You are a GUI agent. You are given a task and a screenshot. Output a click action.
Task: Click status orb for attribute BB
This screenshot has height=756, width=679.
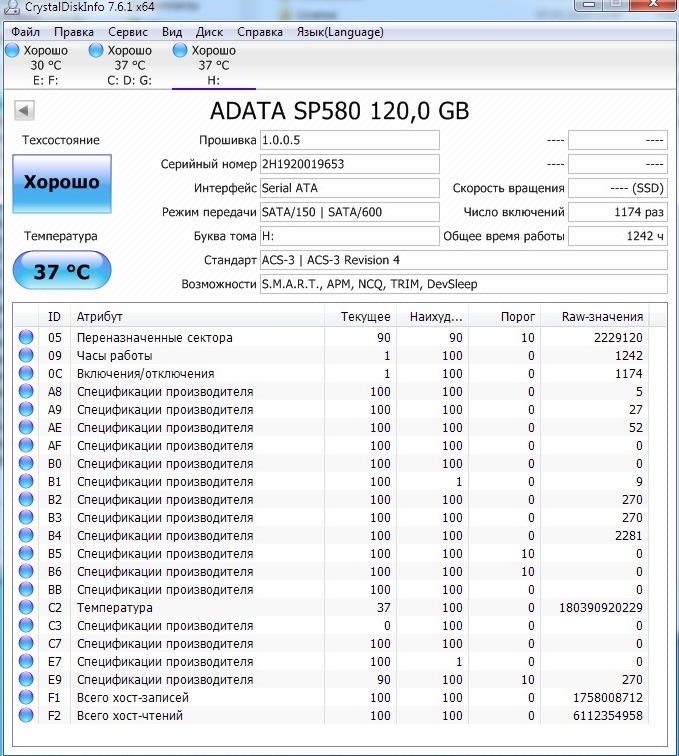(x=26, y=589)
